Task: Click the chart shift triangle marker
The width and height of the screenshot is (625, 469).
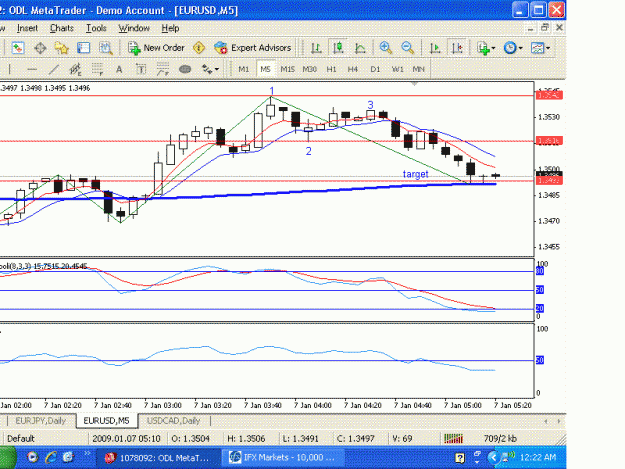Action: pyautogui.click(x=415, y=84)
